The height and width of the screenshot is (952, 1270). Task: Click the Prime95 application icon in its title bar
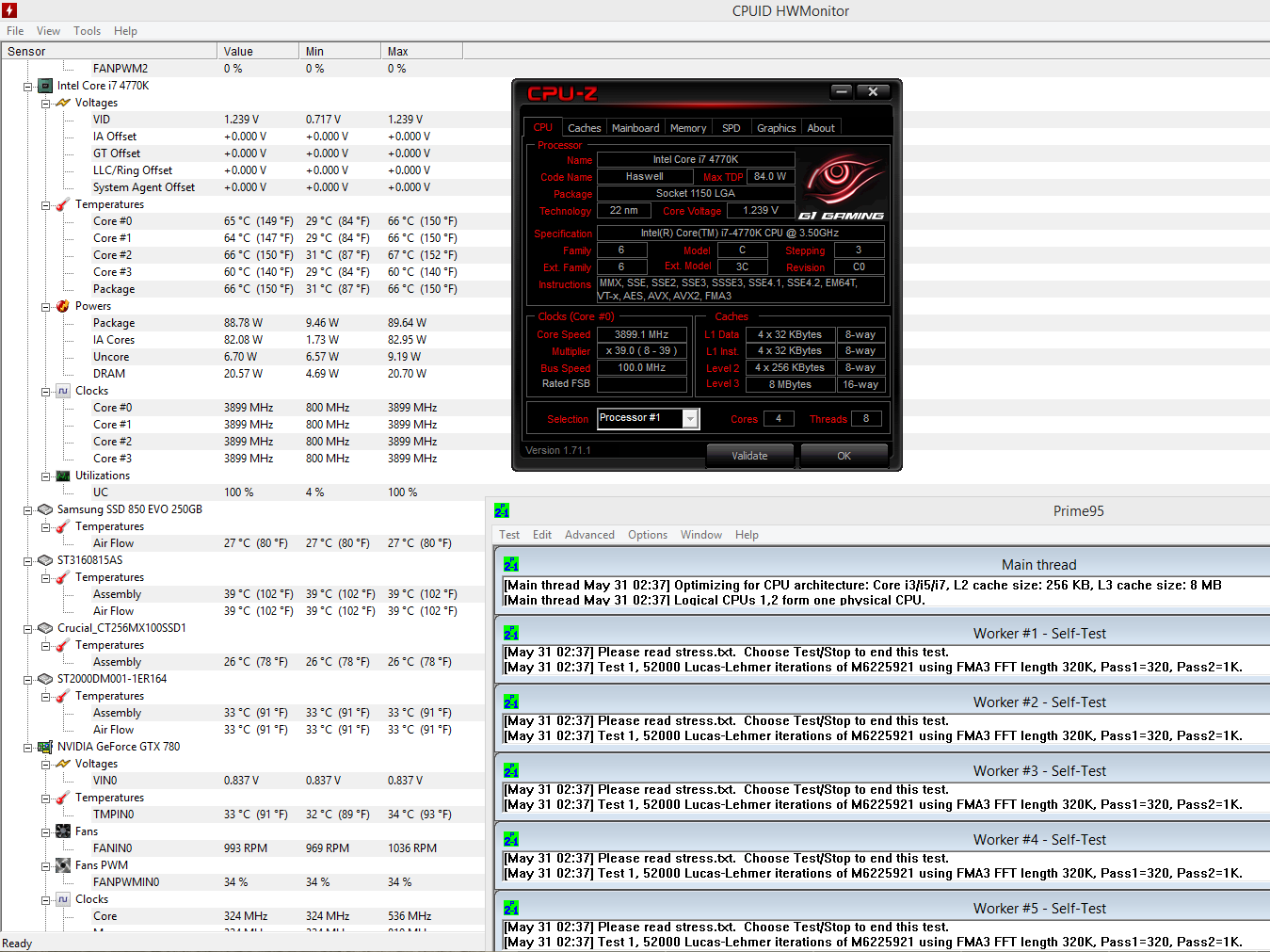point(502,510)
